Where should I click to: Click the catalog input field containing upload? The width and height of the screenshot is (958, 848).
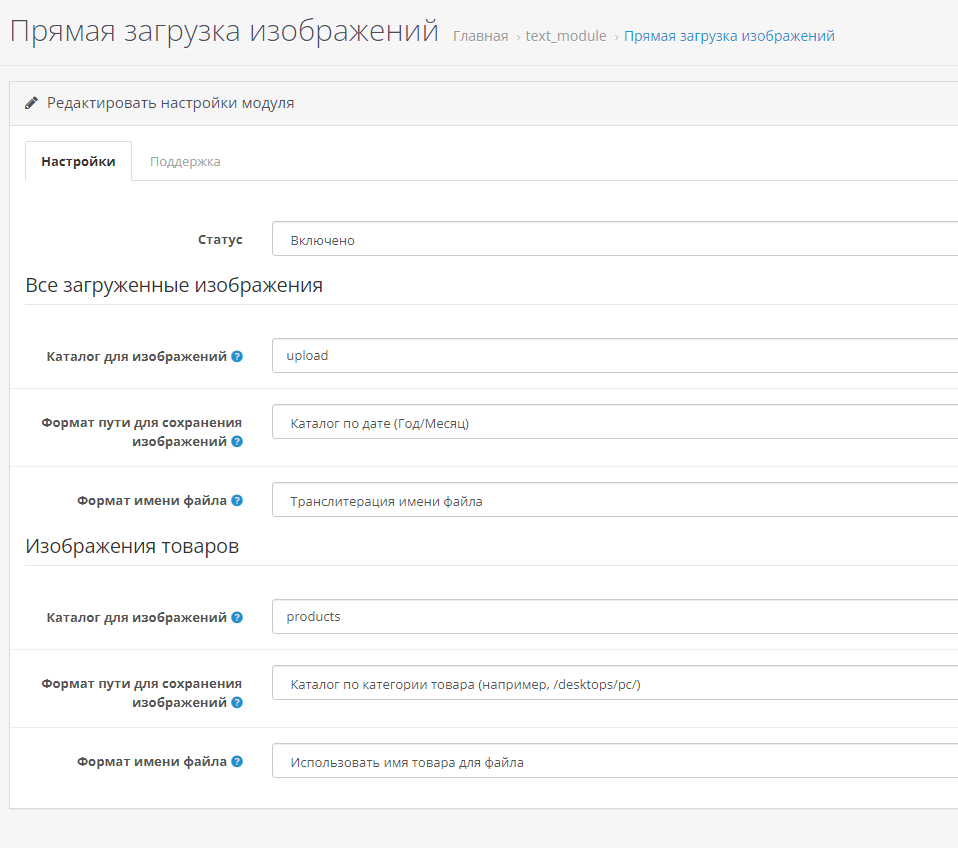pyautogui.click(x=614, y=356)
